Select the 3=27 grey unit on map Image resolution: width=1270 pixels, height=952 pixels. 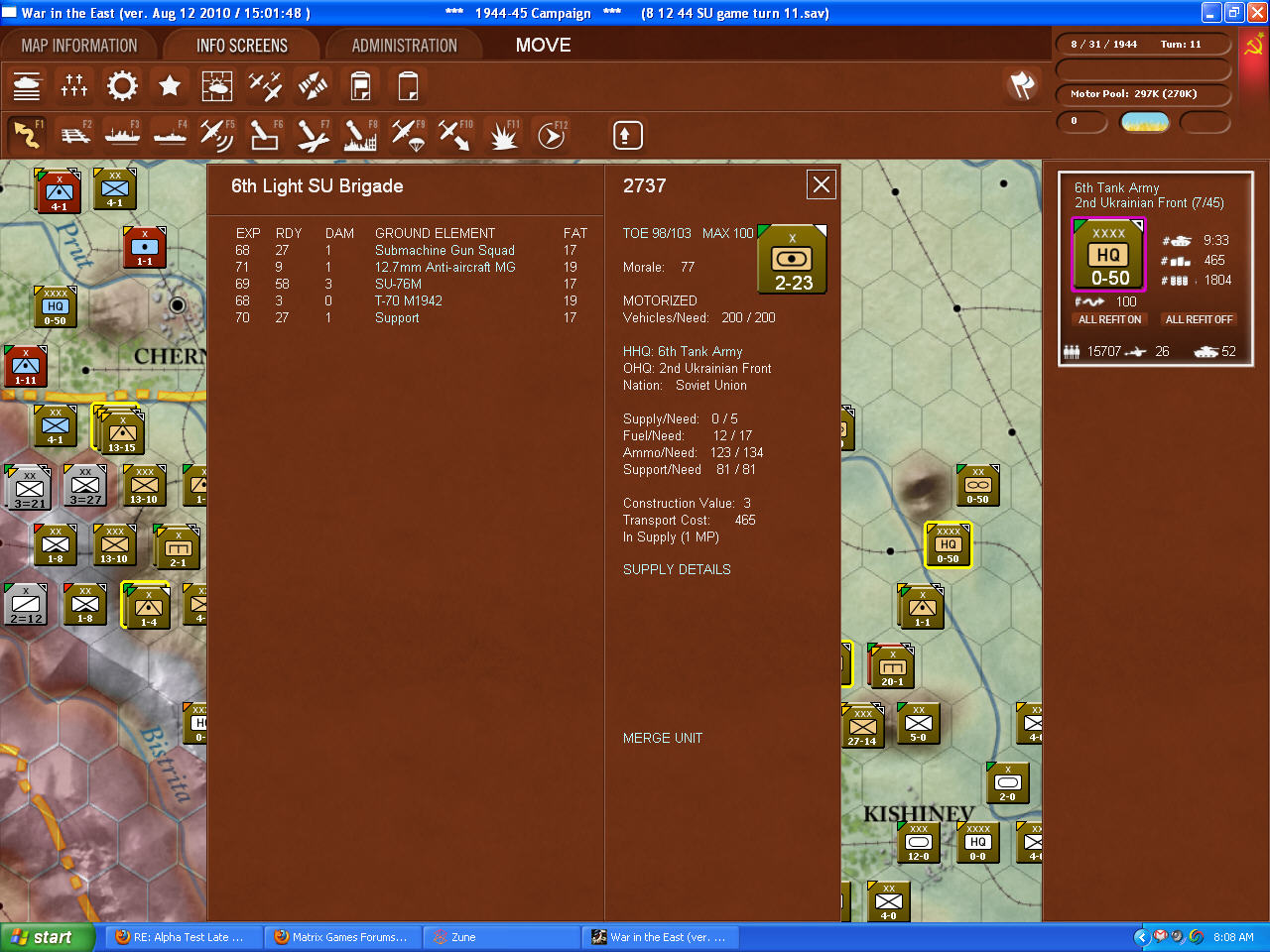click(85, 487)
